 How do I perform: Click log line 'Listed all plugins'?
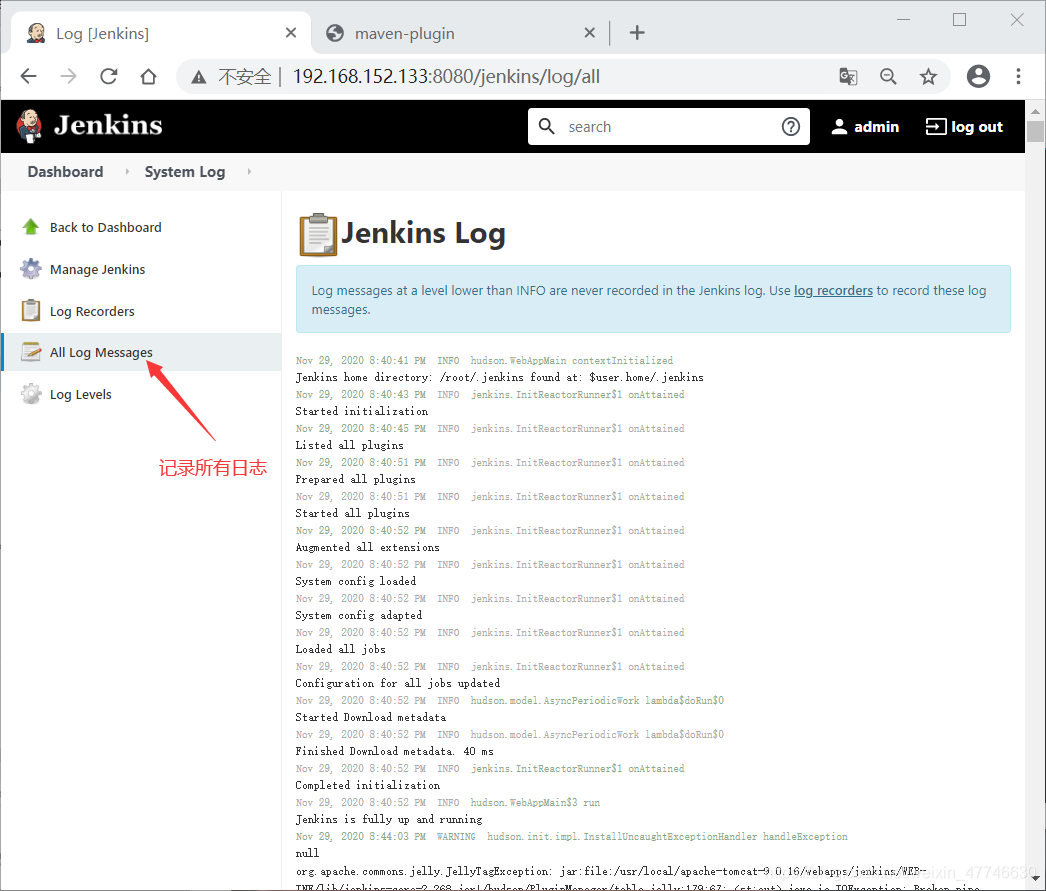[350, 446]
